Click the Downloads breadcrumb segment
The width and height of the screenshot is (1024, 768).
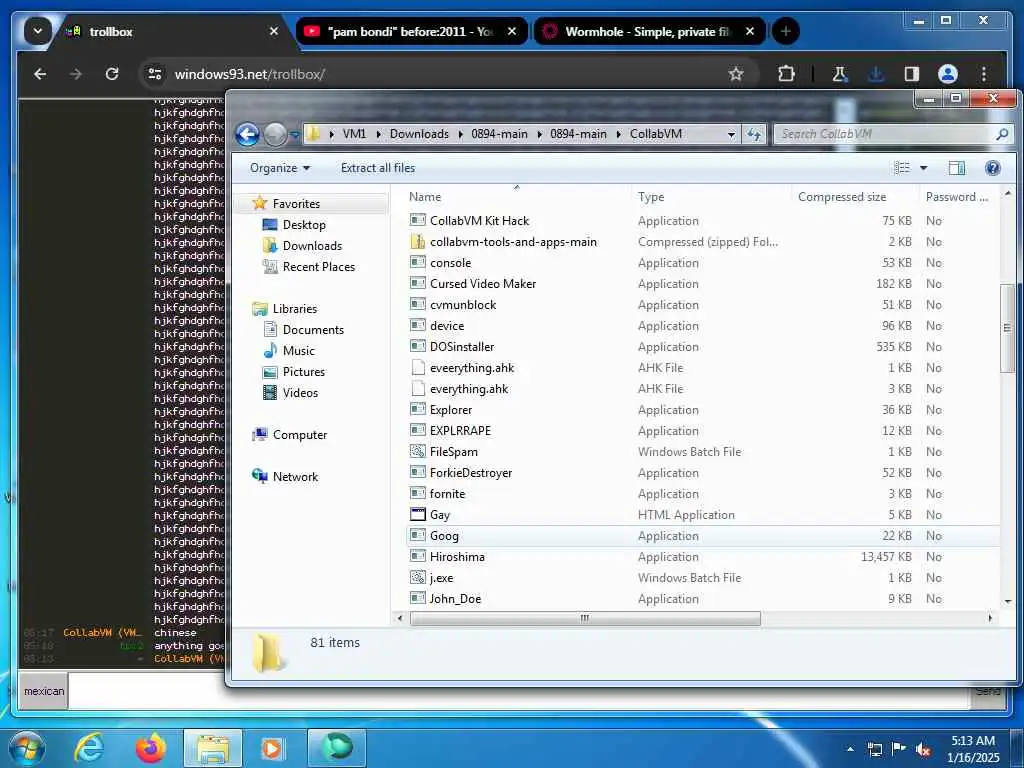tap(419, 134)
